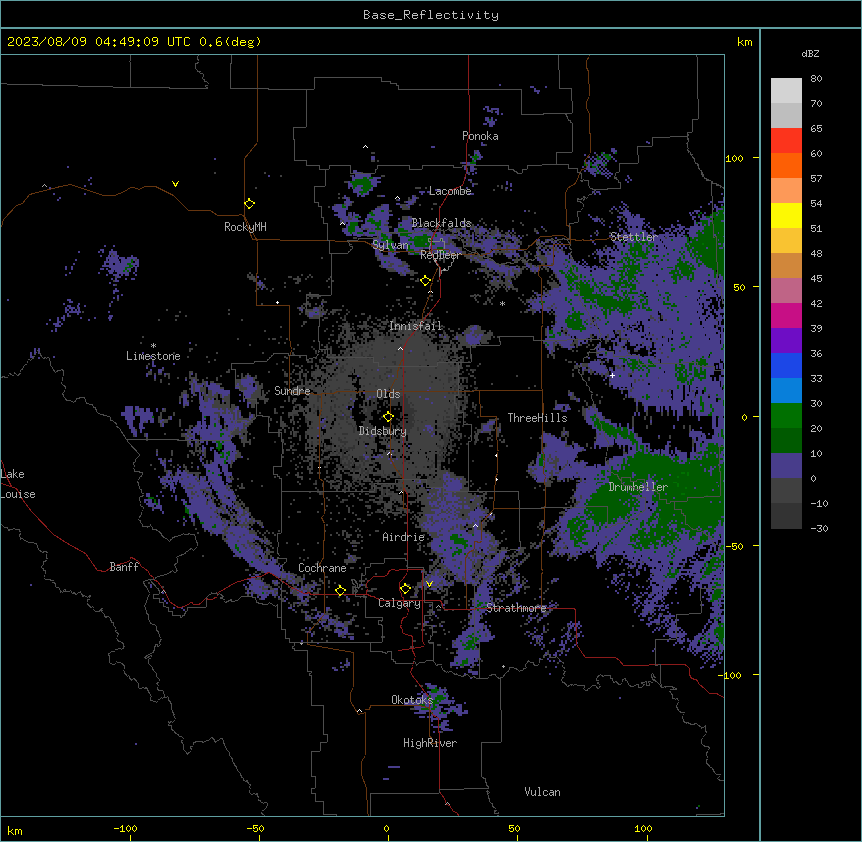Click the Base_Reflectivity title
This screenshot has width=862, height=842.
[x=431, y=15]
